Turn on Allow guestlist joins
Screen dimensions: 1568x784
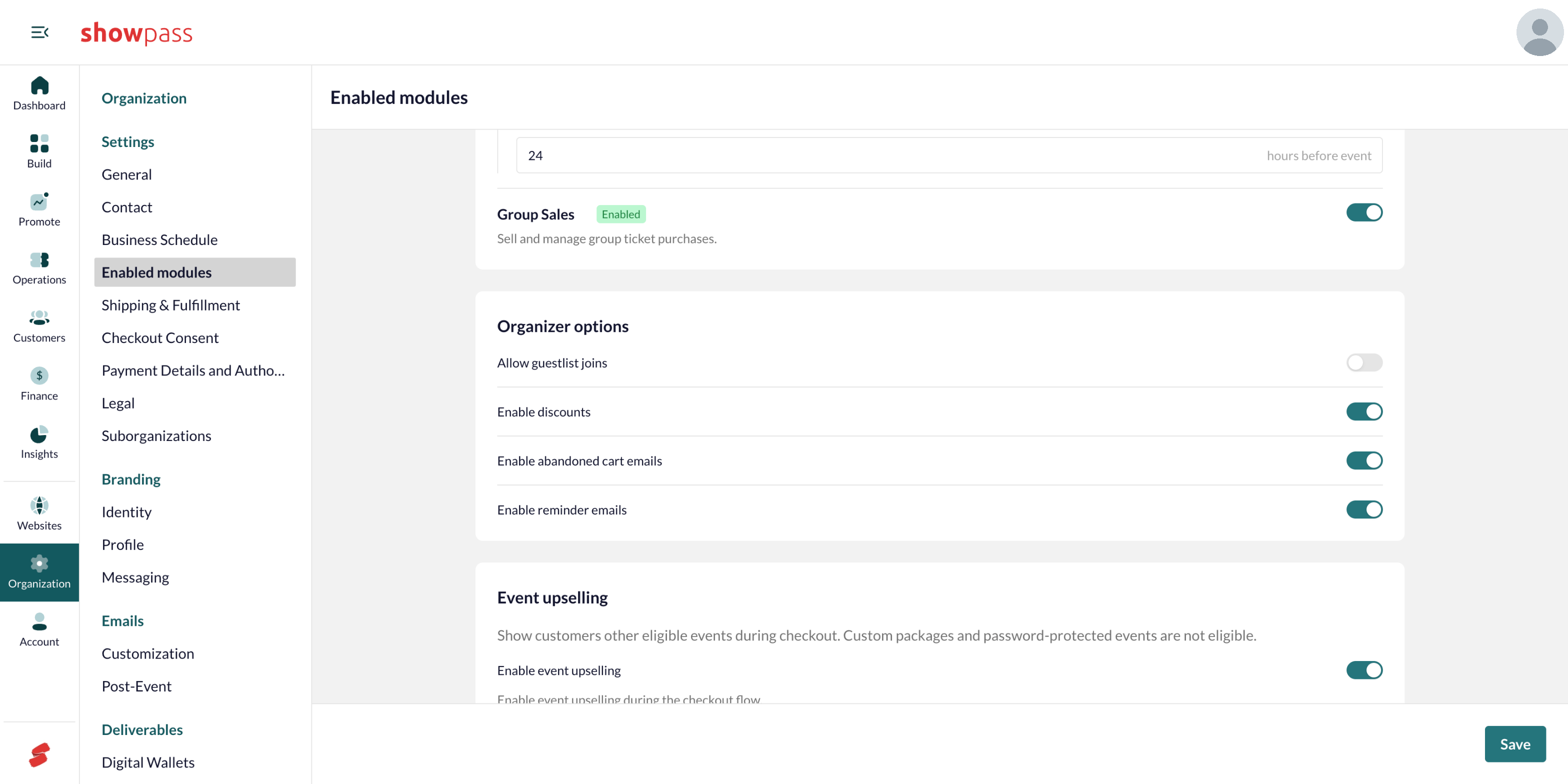1364,363
